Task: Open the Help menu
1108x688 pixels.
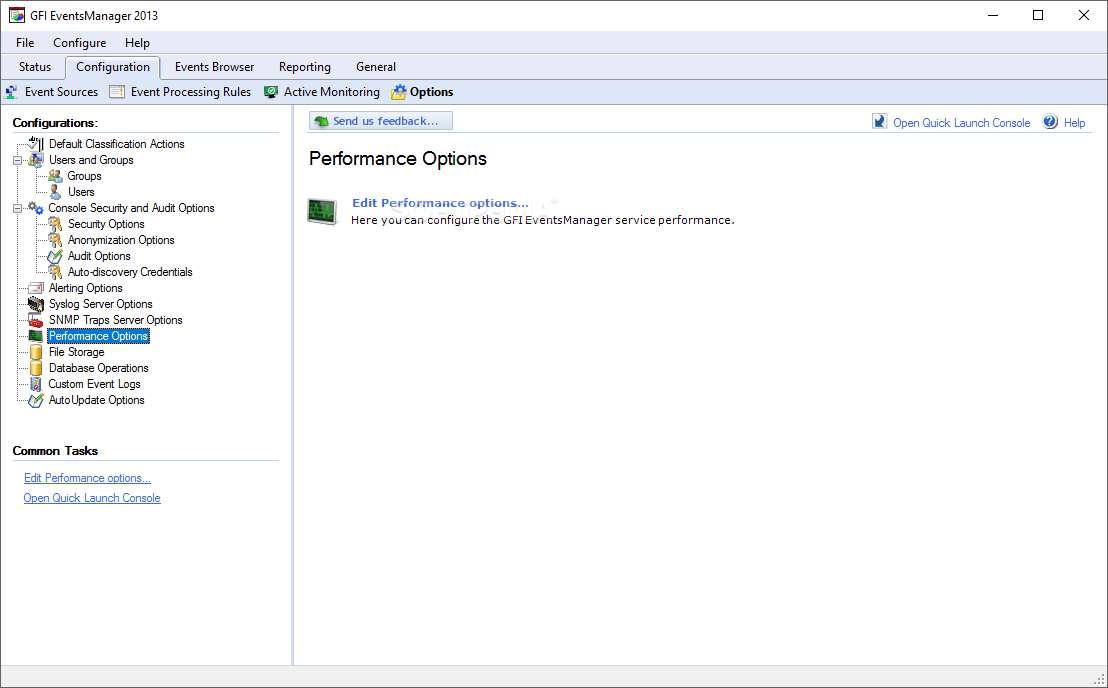Action: [137, 42]
